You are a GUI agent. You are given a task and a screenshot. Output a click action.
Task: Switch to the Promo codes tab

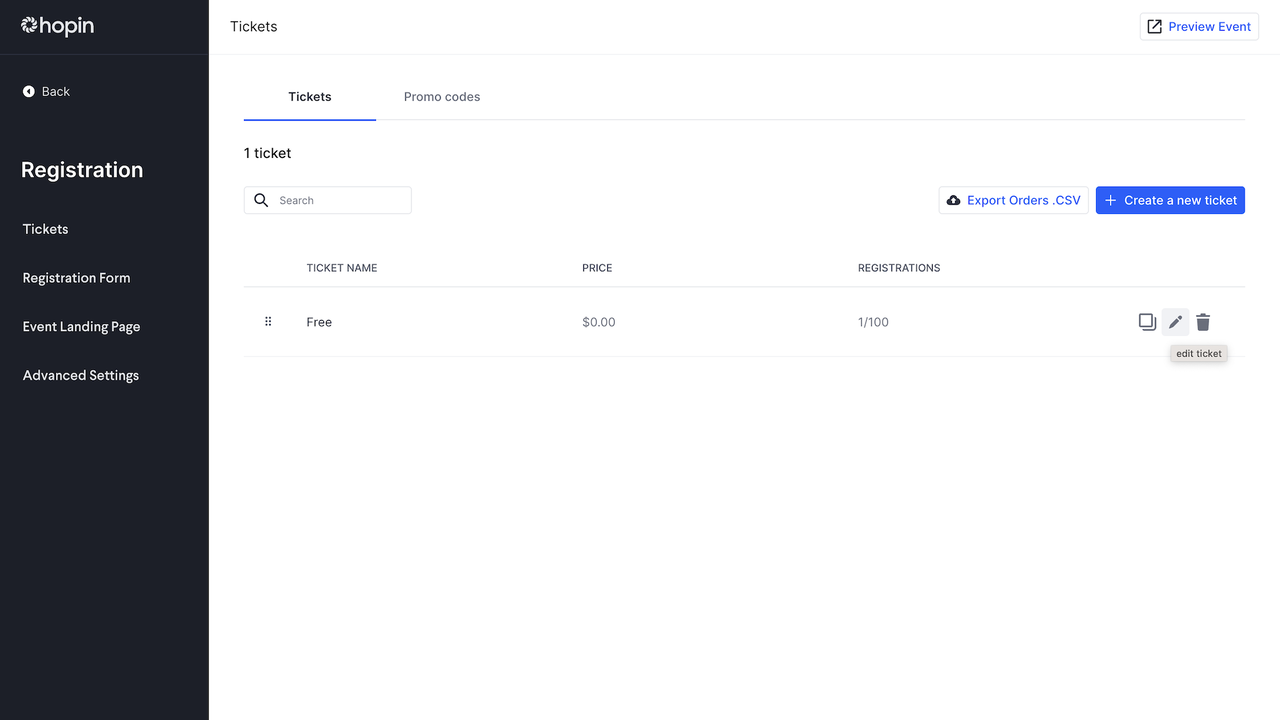click(442, 97)
